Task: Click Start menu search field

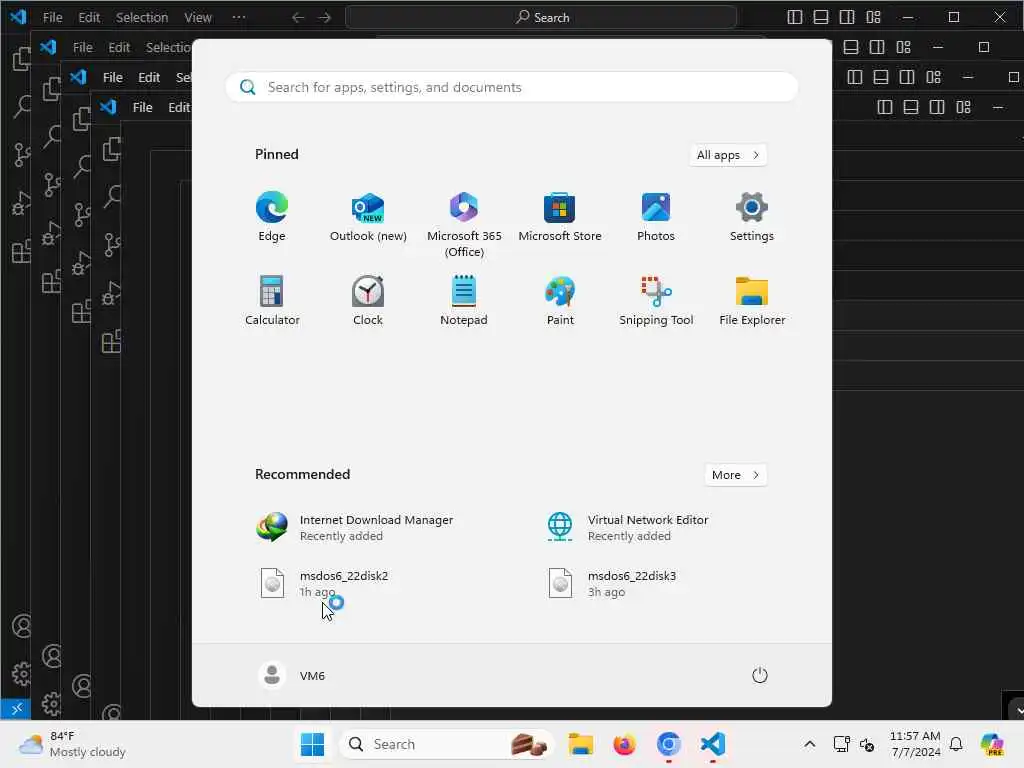Action: [512, 87]
